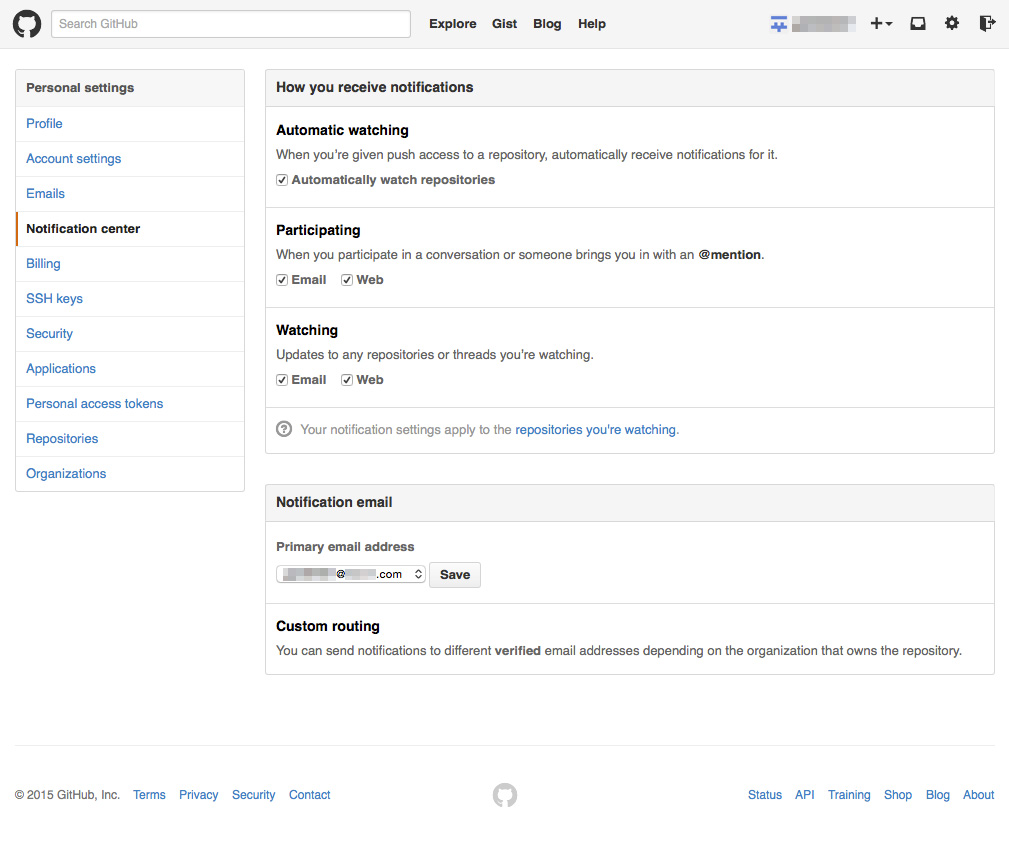Open the notifications inbox icon
Image resolution: width=1009 pixels, height=844 pixels.
pos(917,23)
